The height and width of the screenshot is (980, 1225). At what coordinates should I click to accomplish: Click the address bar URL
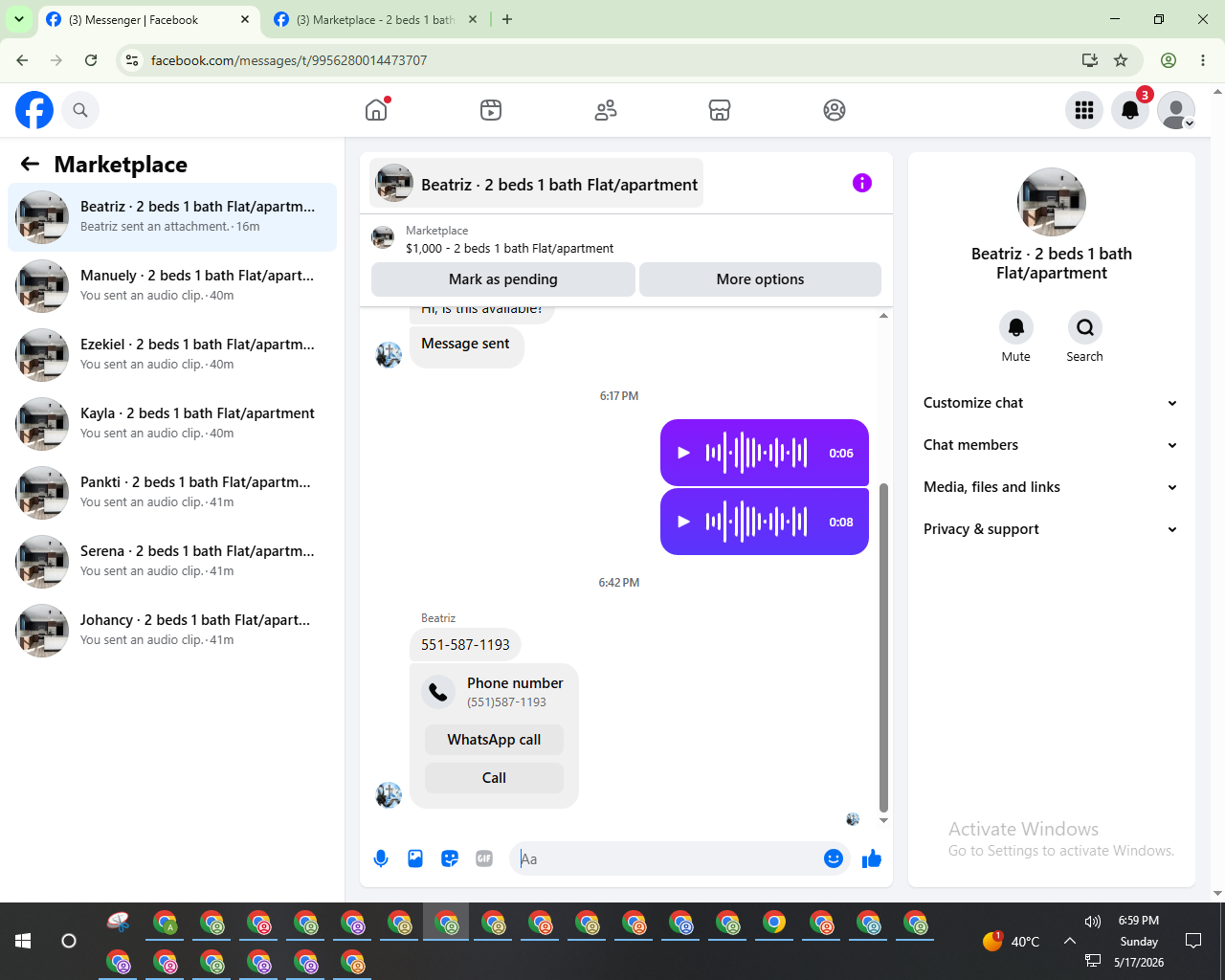click(x=289, y=60)
